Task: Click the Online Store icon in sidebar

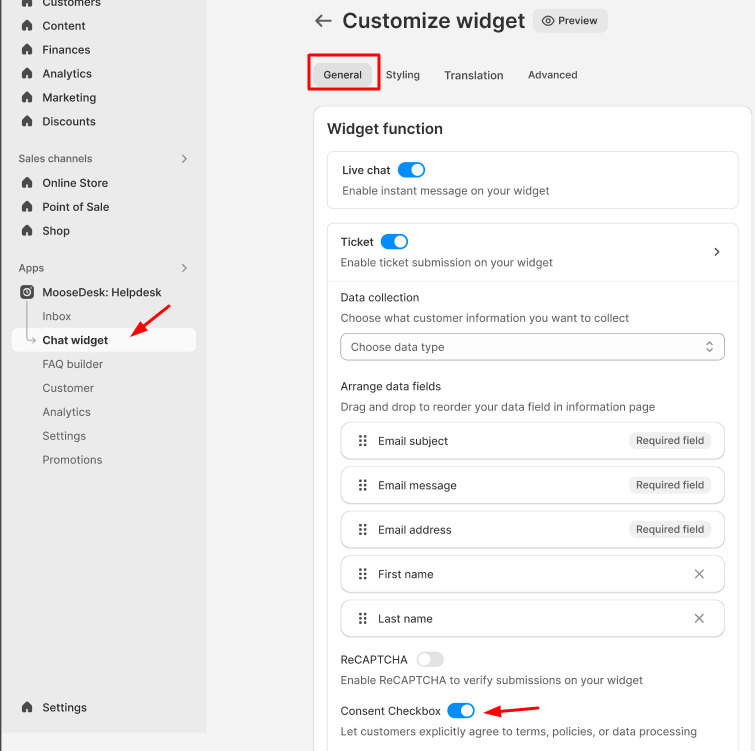Action: pos(27,183)
